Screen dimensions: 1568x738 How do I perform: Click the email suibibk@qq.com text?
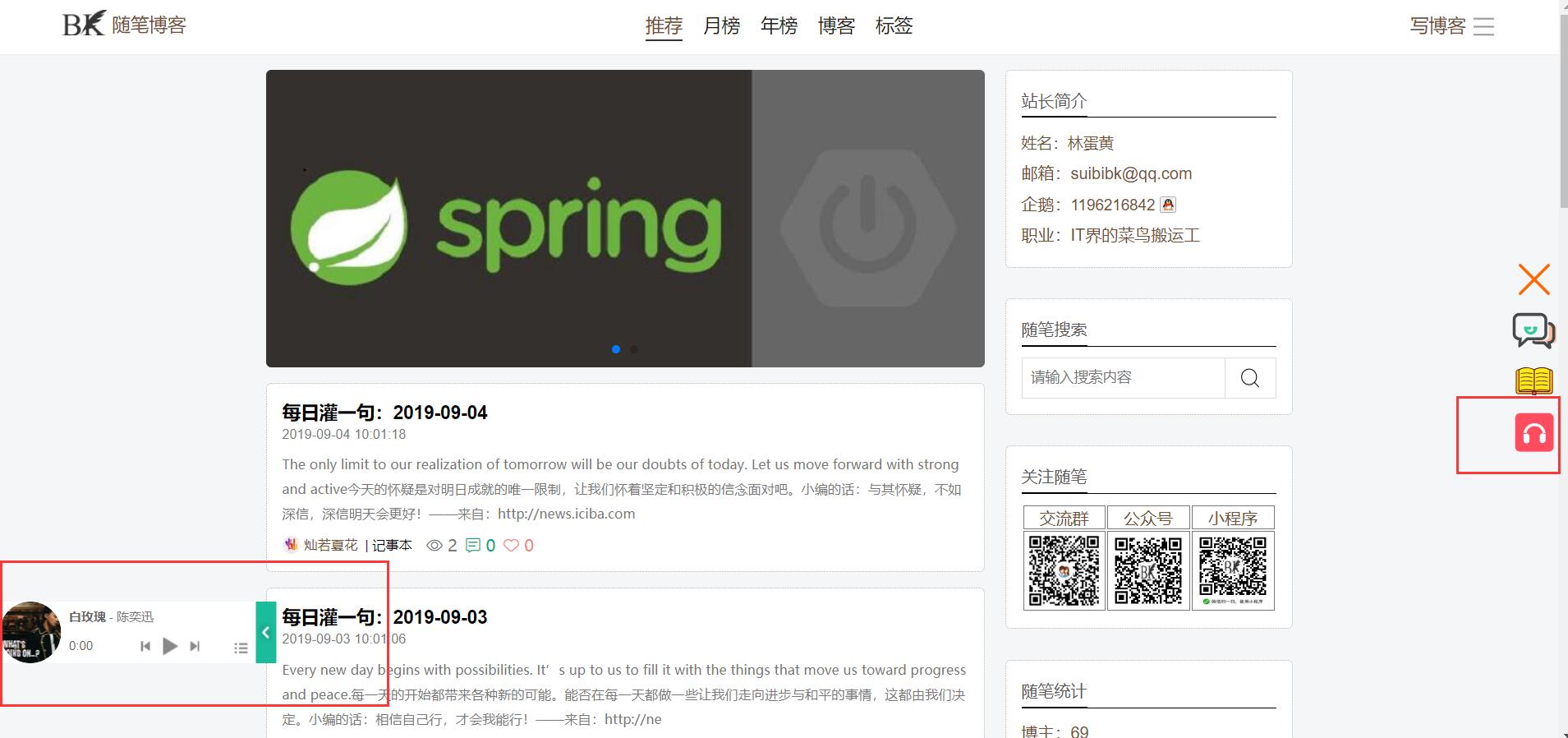point(1131,173)
